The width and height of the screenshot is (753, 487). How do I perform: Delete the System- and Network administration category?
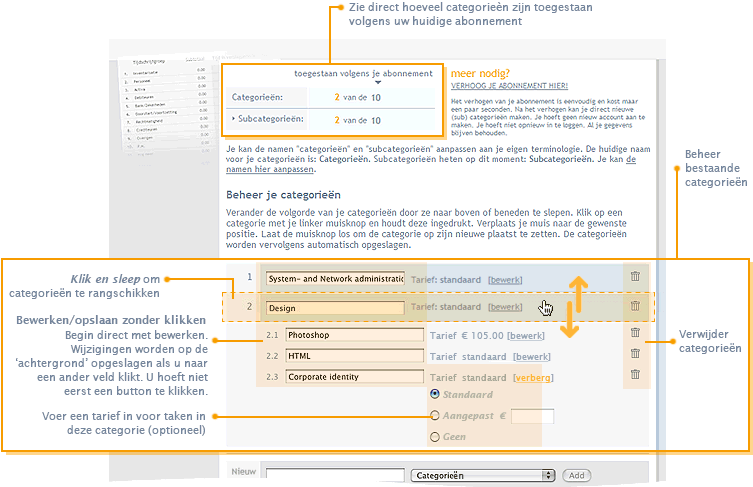point(634,277)
